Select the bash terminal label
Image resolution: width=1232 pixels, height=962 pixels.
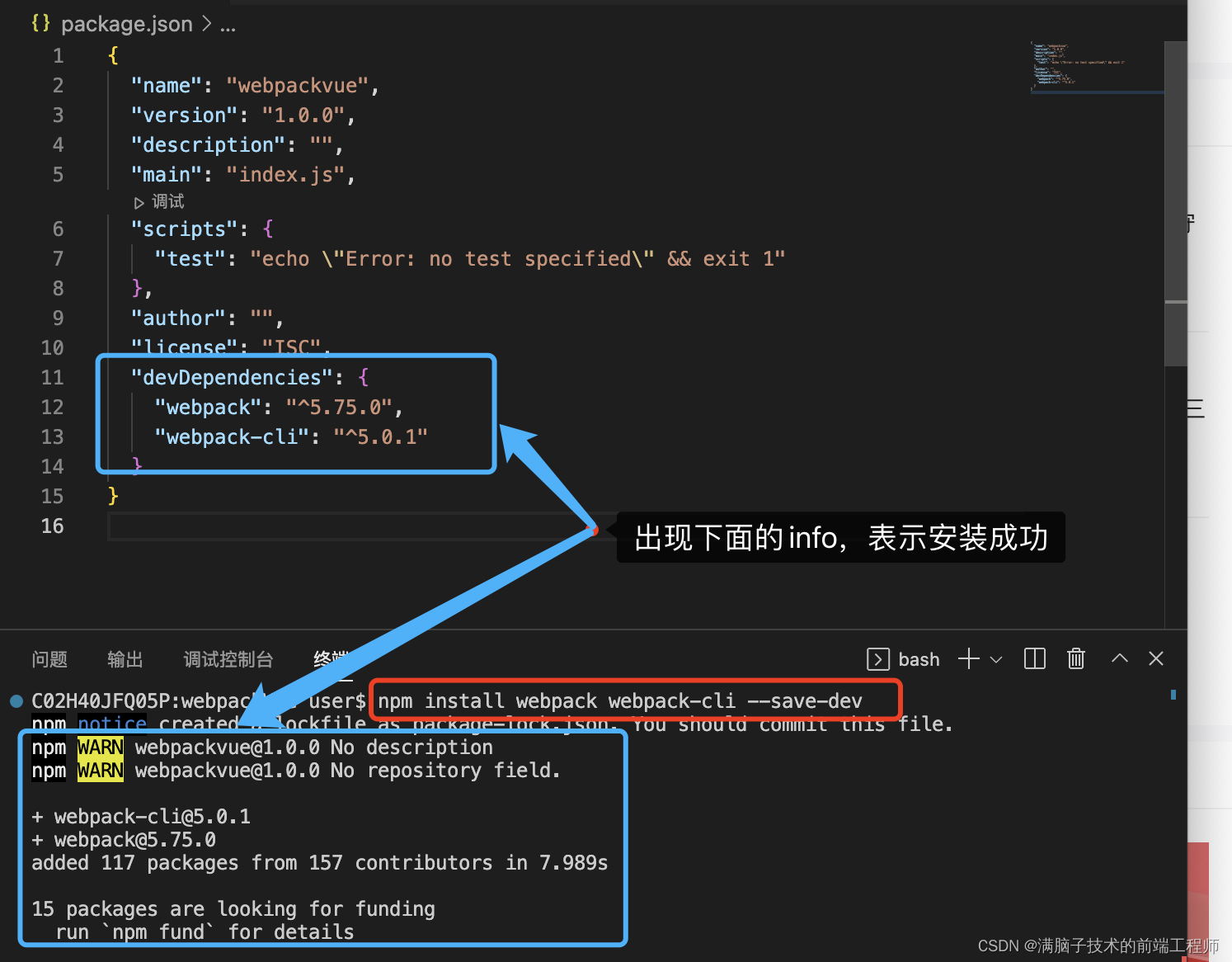(x=919, y=659)
